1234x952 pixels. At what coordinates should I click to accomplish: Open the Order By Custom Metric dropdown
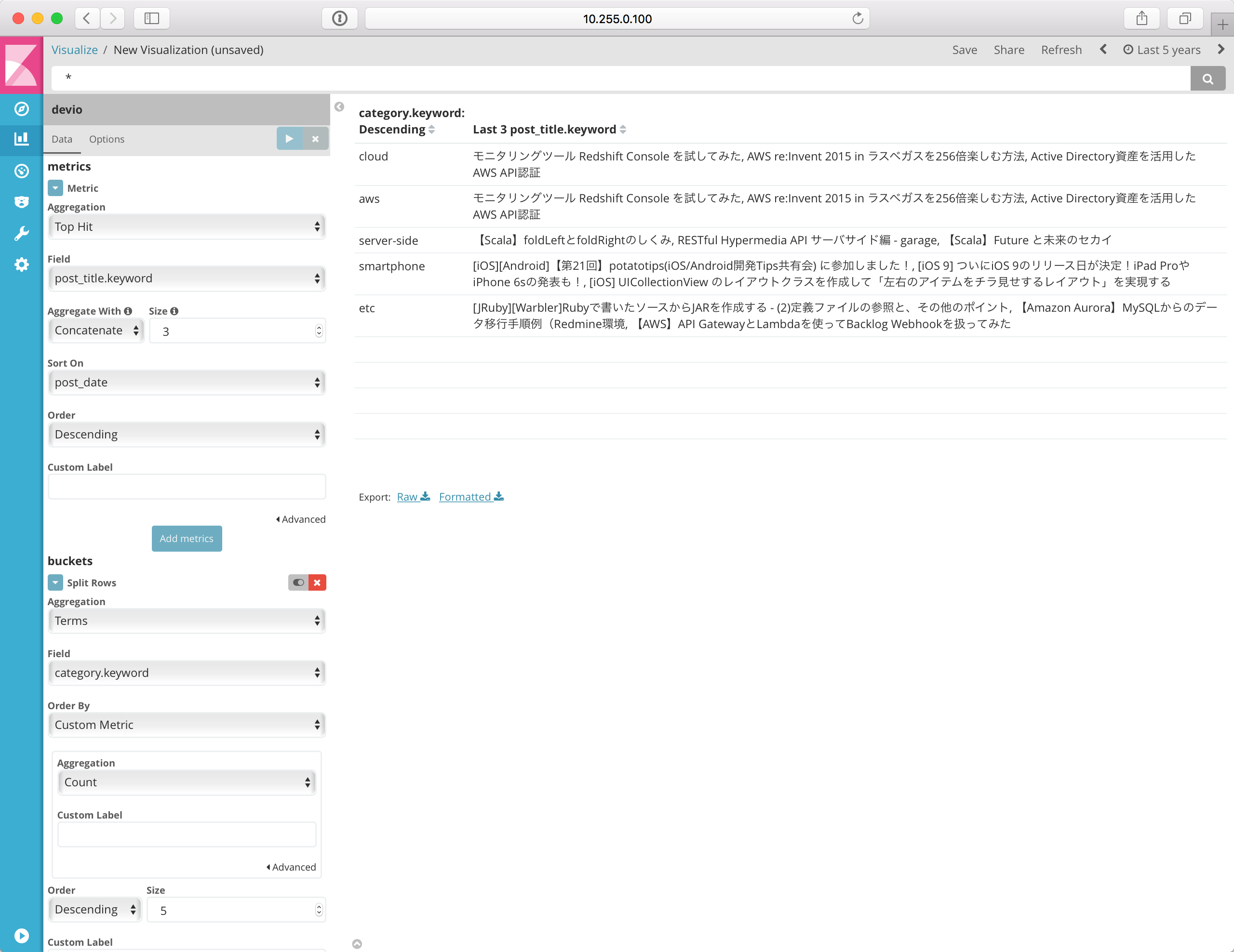(x=187, y=725)
